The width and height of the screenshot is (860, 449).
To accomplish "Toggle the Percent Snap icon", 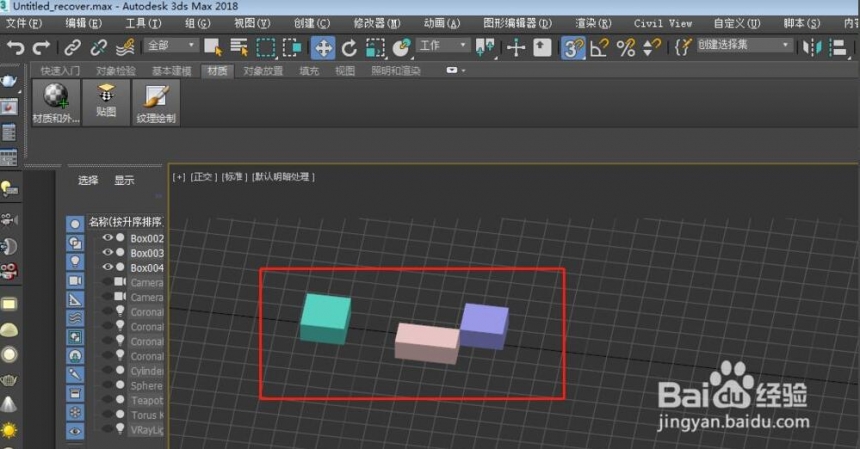I will [626, 48].
